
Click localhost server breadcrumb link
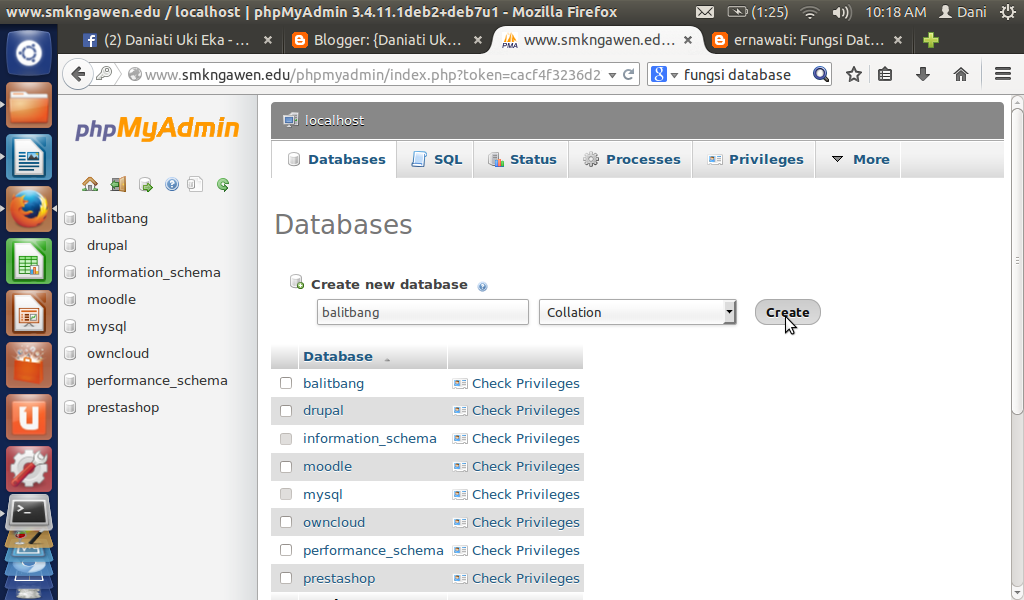(x=334, y=120)
